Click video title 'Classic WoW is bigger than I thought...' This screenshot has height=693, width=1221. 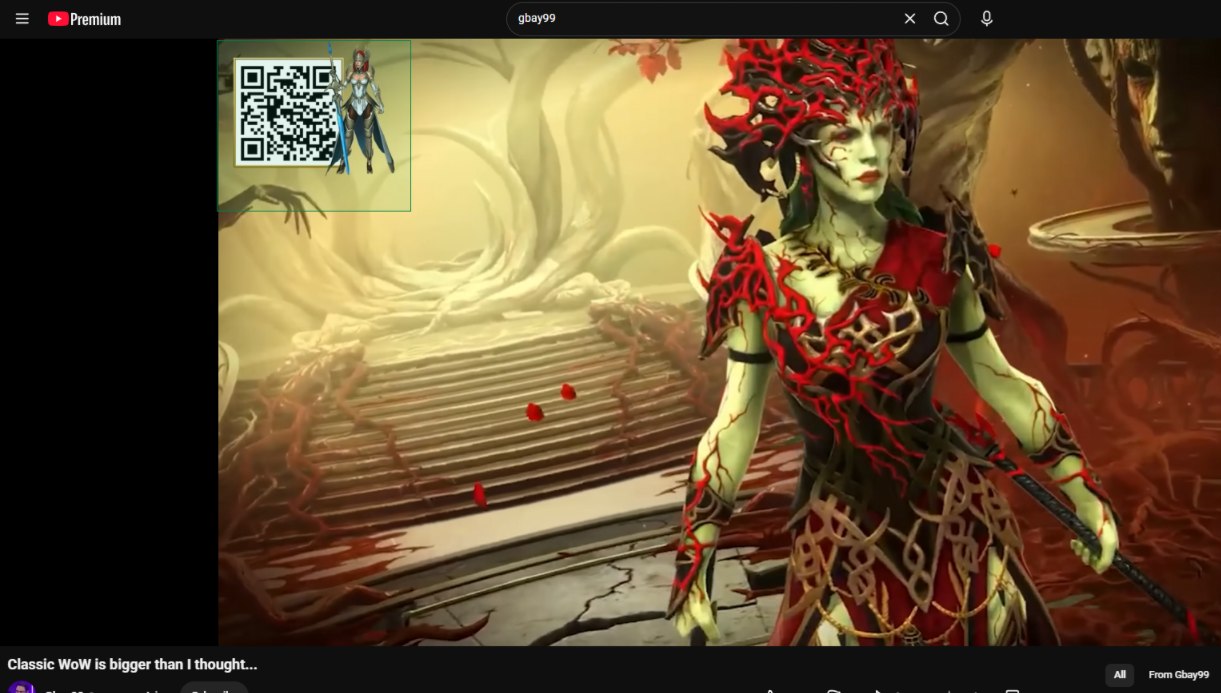[132, 664]
